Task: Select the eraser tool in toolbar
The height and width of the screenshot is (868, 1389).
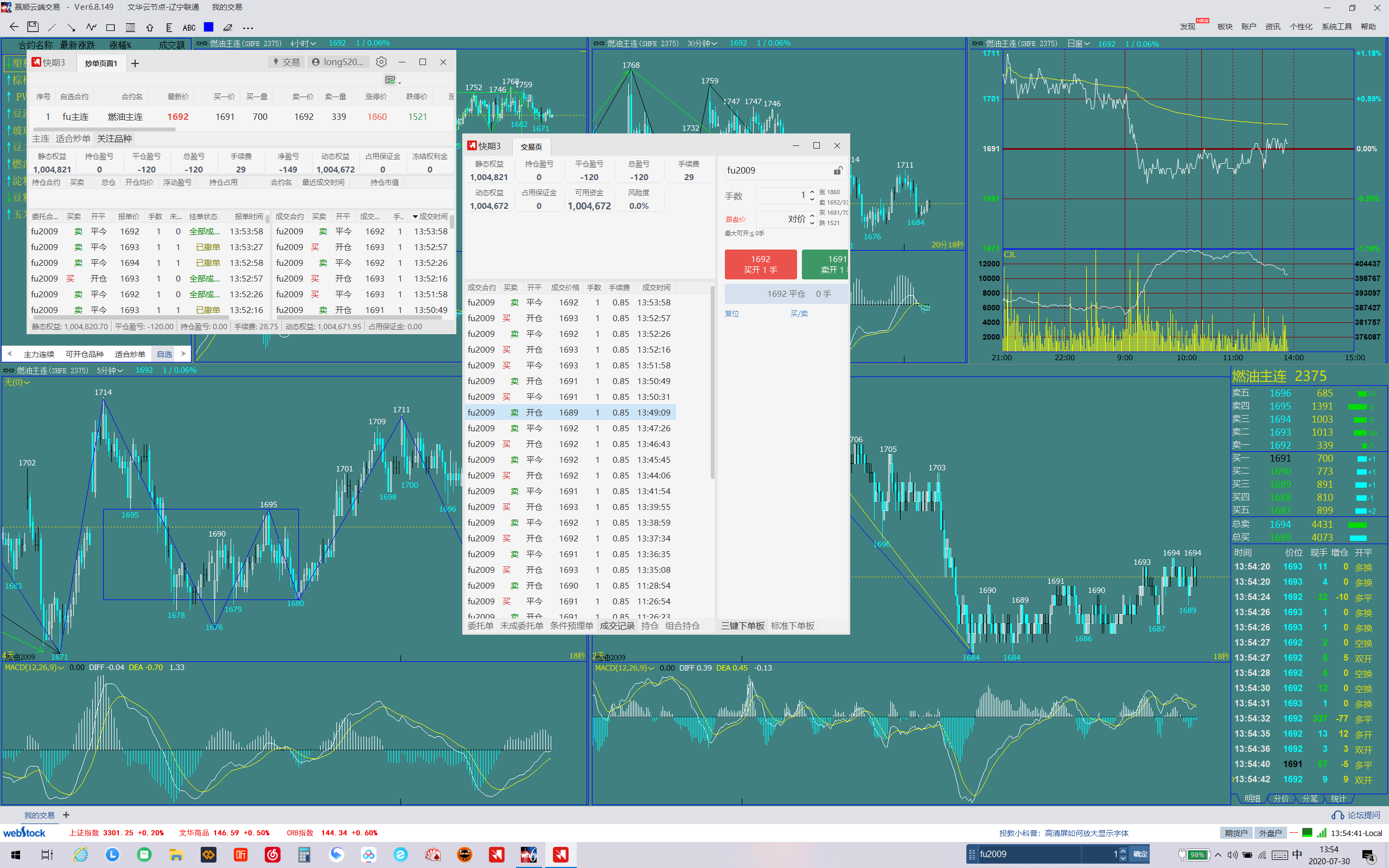Action: tap(228, 28)
